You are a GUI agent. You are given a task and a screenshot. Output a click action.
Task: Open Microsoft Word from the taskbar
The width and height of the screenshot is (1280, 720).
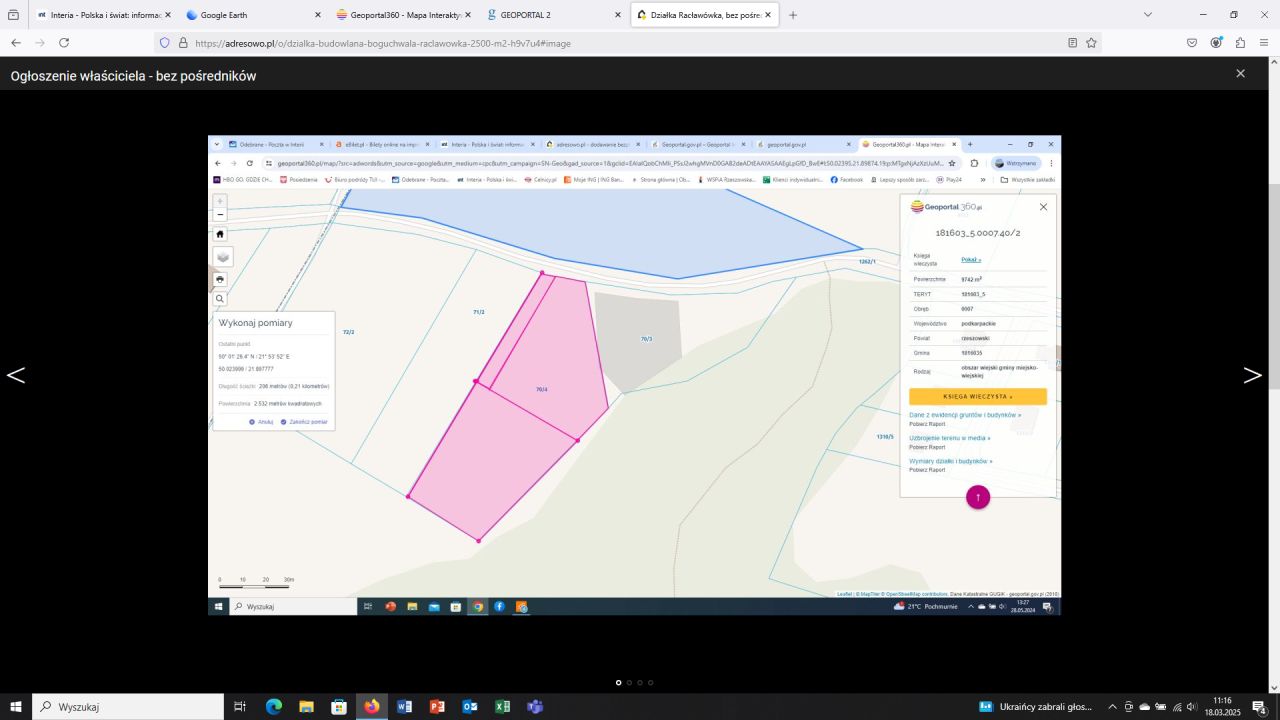(404, 707)
